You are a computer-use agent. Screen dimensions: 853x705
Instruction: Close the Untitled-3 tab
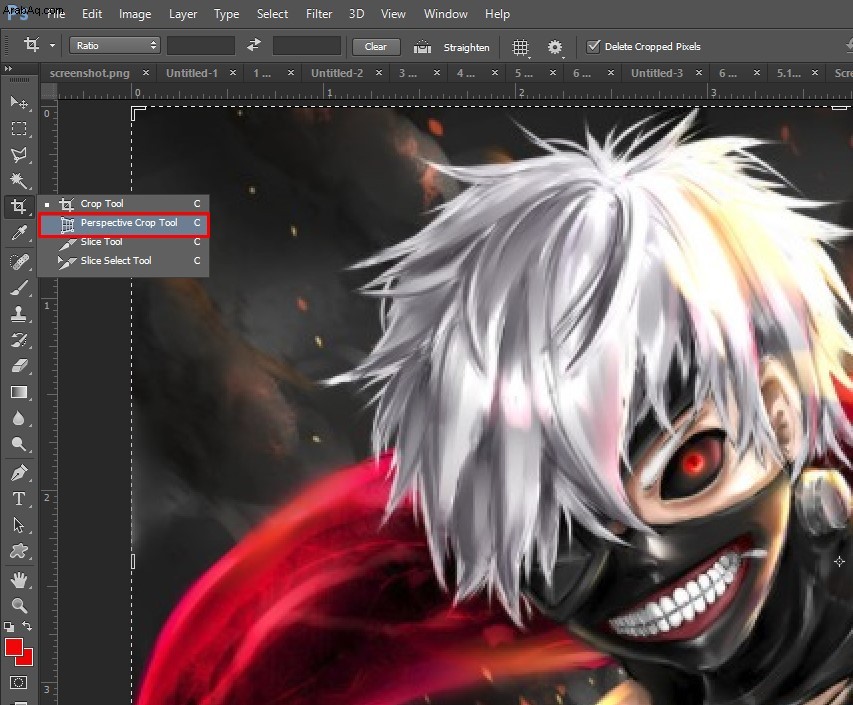point(699,73)
